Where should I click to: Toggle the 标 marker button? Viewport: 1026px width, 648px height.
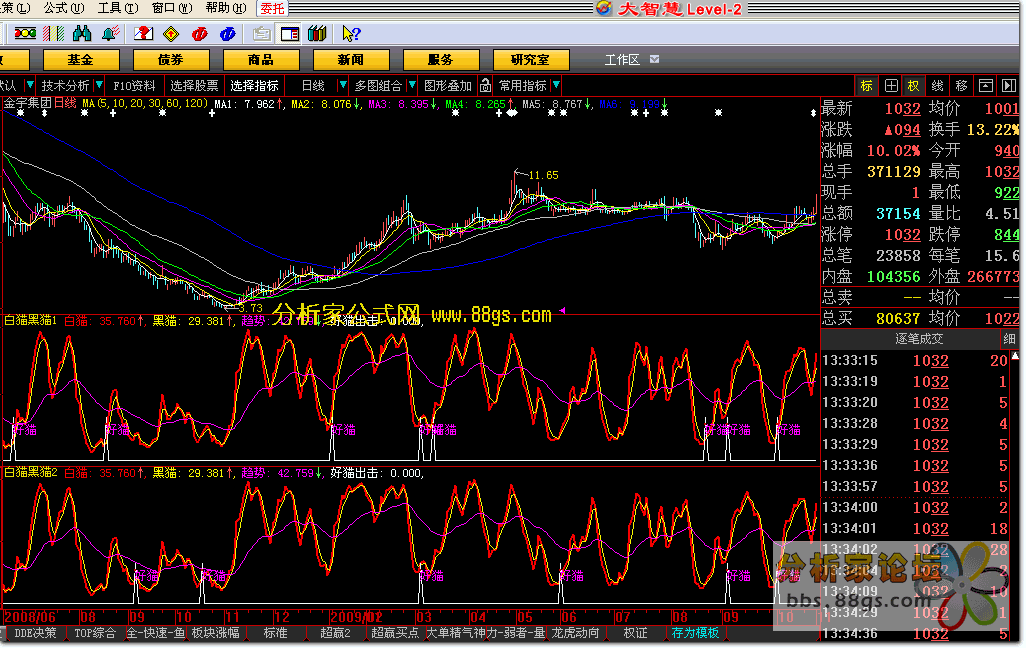click(866, 86)
